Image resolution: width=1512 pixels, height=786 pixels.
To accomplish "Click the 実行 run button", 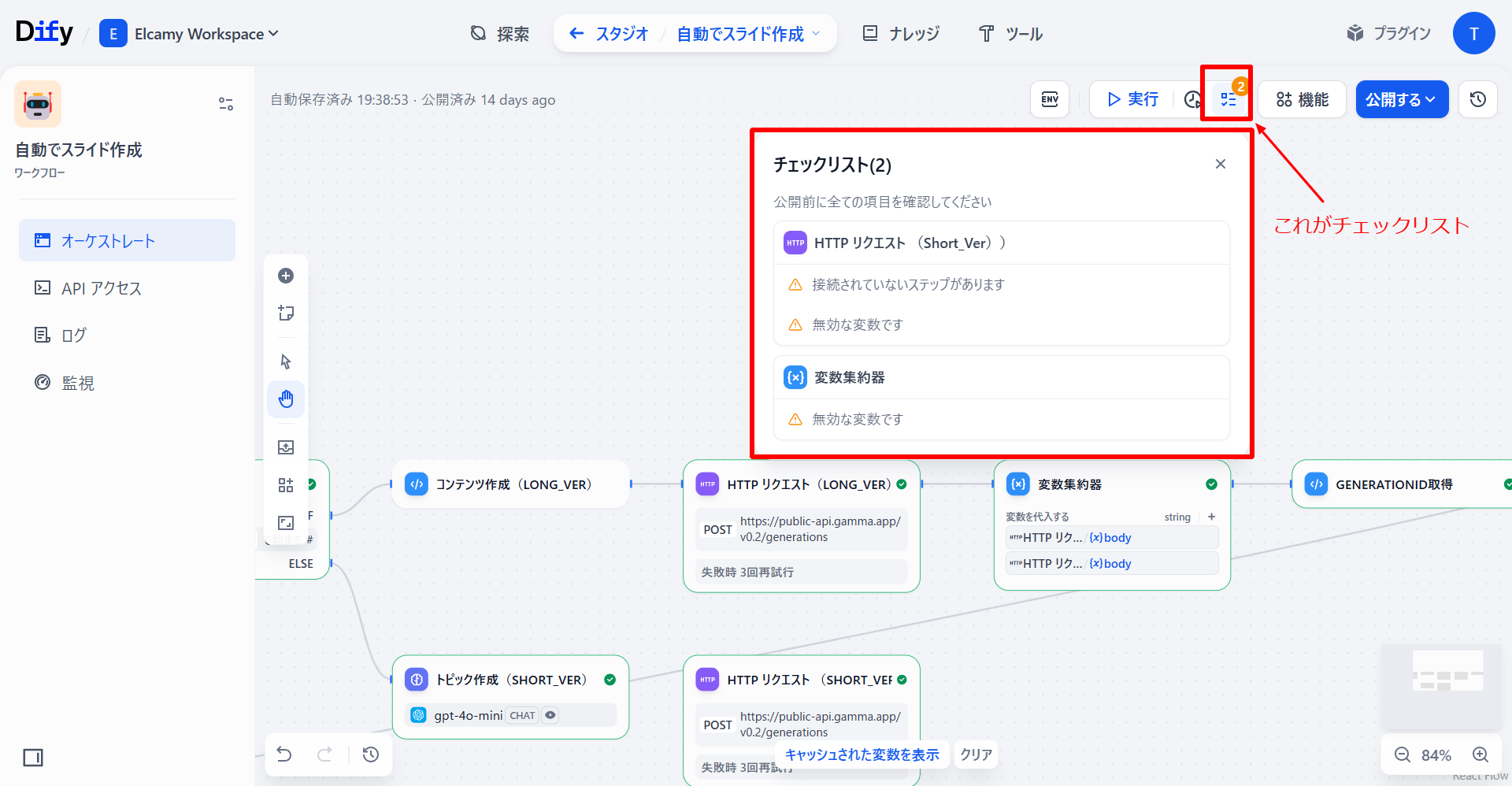I will tap(1132, 99).
